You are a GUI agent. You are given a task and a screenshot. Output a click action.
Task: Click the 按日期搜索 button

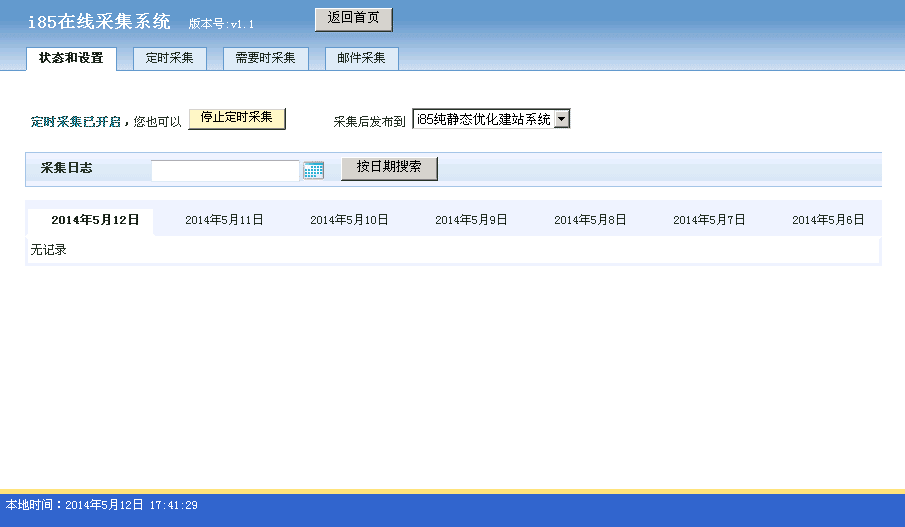(x=389, y=168)
